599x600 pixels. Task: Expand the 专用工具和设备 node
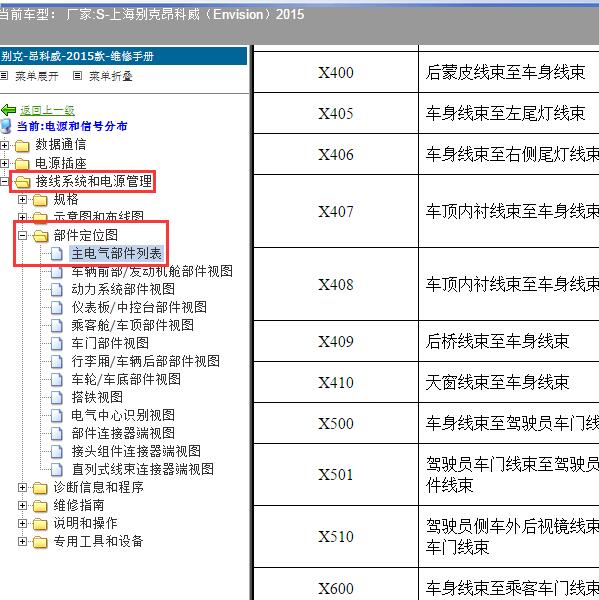[x=22, y=541]
